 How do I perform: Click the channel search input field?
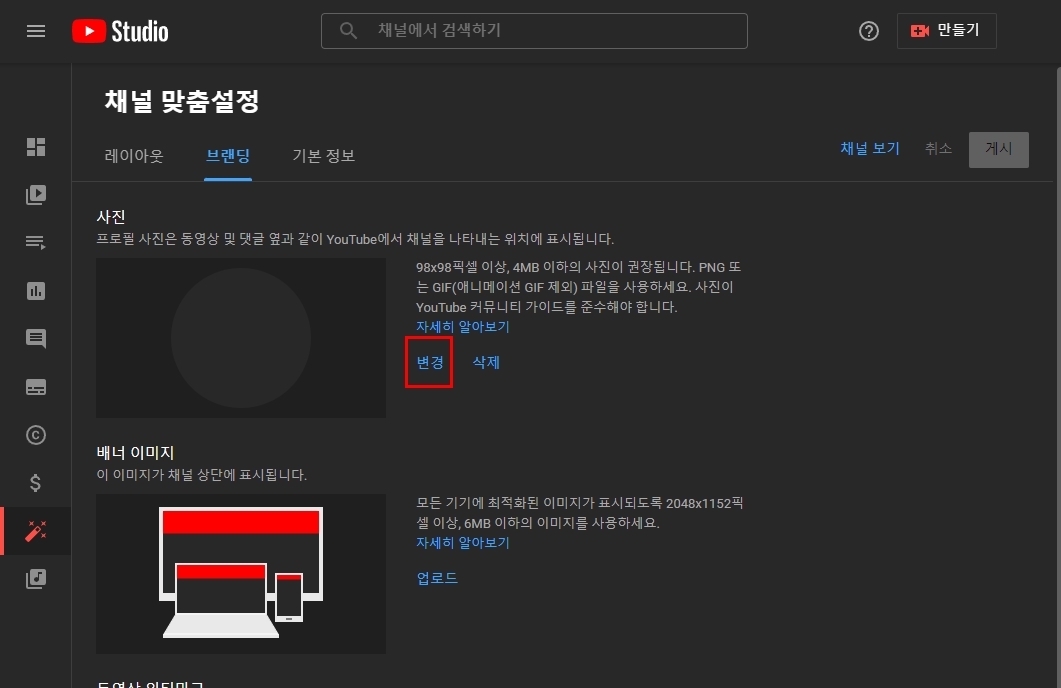click(534, 31)
